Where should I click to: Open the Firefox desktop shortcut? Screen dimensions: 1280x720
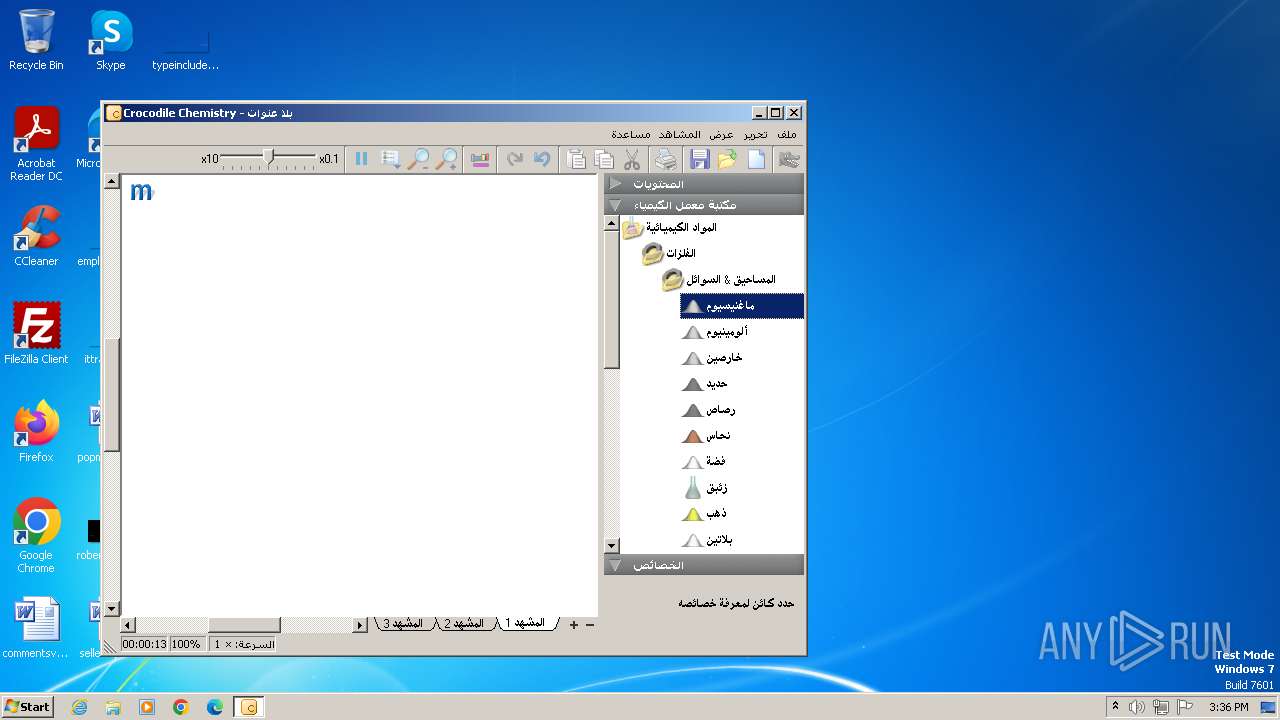[x=36, y=432]
